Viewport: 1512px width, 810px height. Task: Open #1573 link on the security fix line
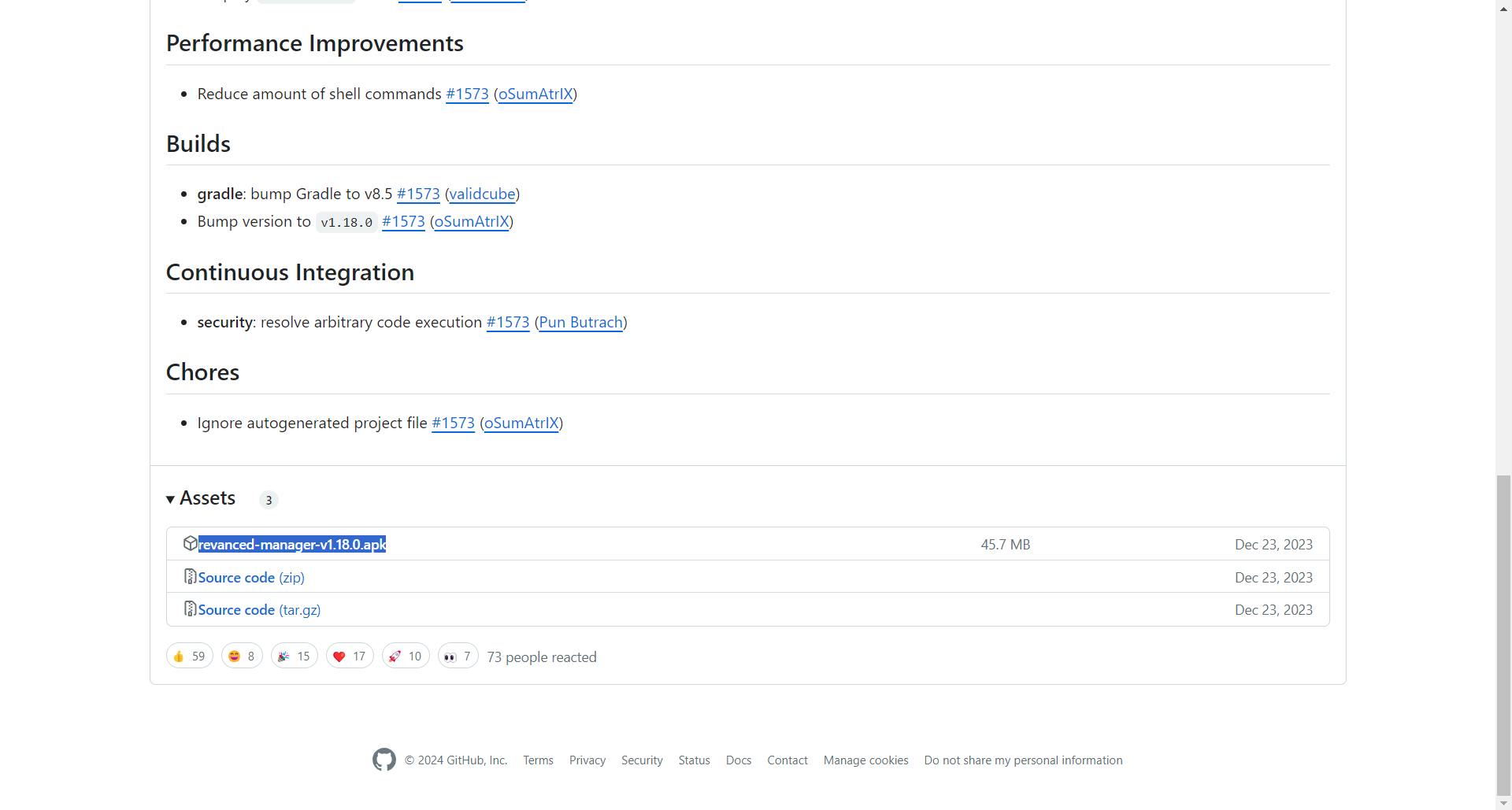[x=508, y=322]
